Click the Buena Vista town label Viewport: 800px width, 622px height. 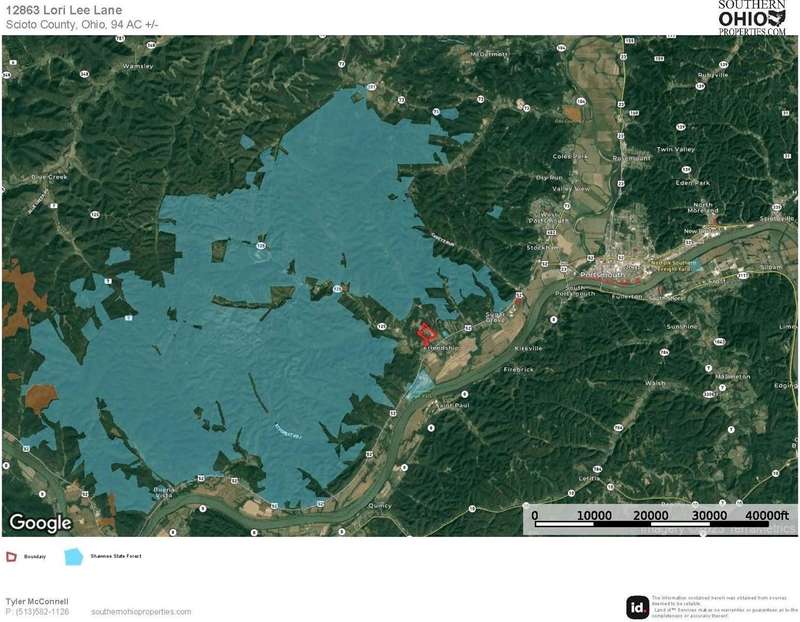coord(164,492)
